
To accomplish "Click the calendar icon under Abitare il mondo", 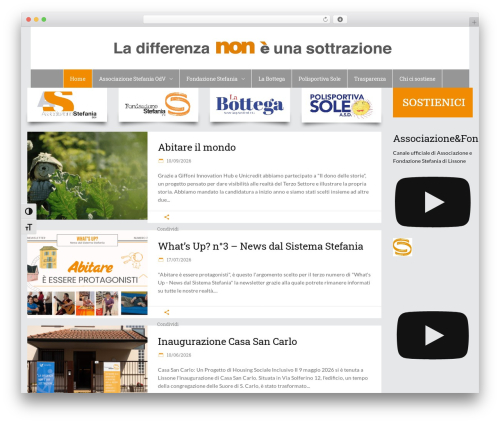I will click(161, 161).
